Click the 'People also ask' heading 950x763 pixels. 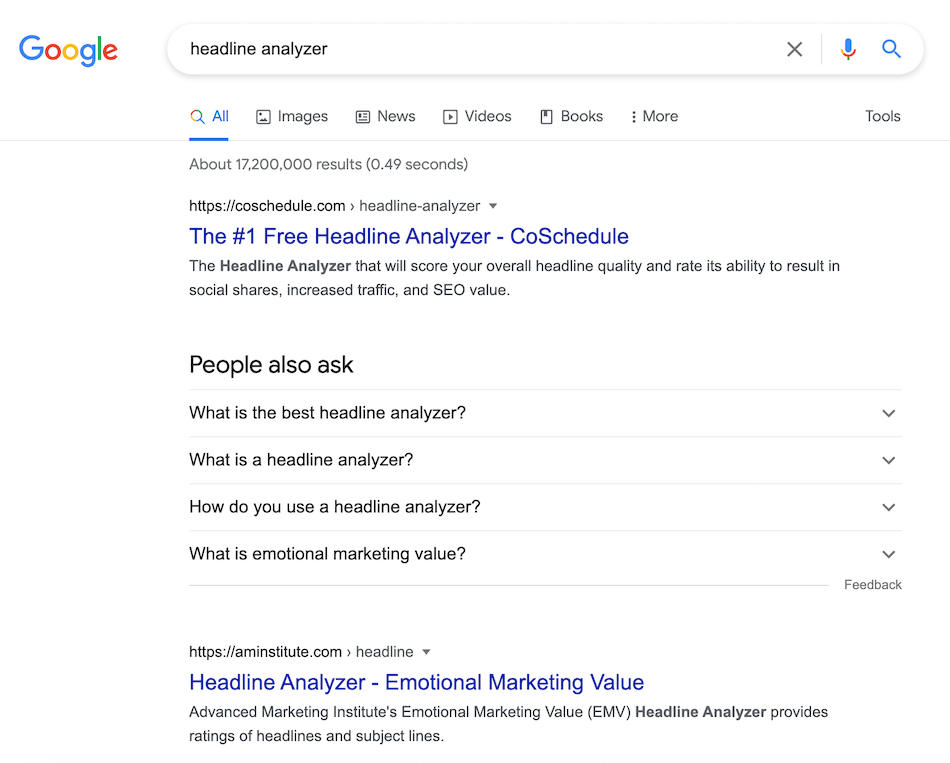click(271, 365)
